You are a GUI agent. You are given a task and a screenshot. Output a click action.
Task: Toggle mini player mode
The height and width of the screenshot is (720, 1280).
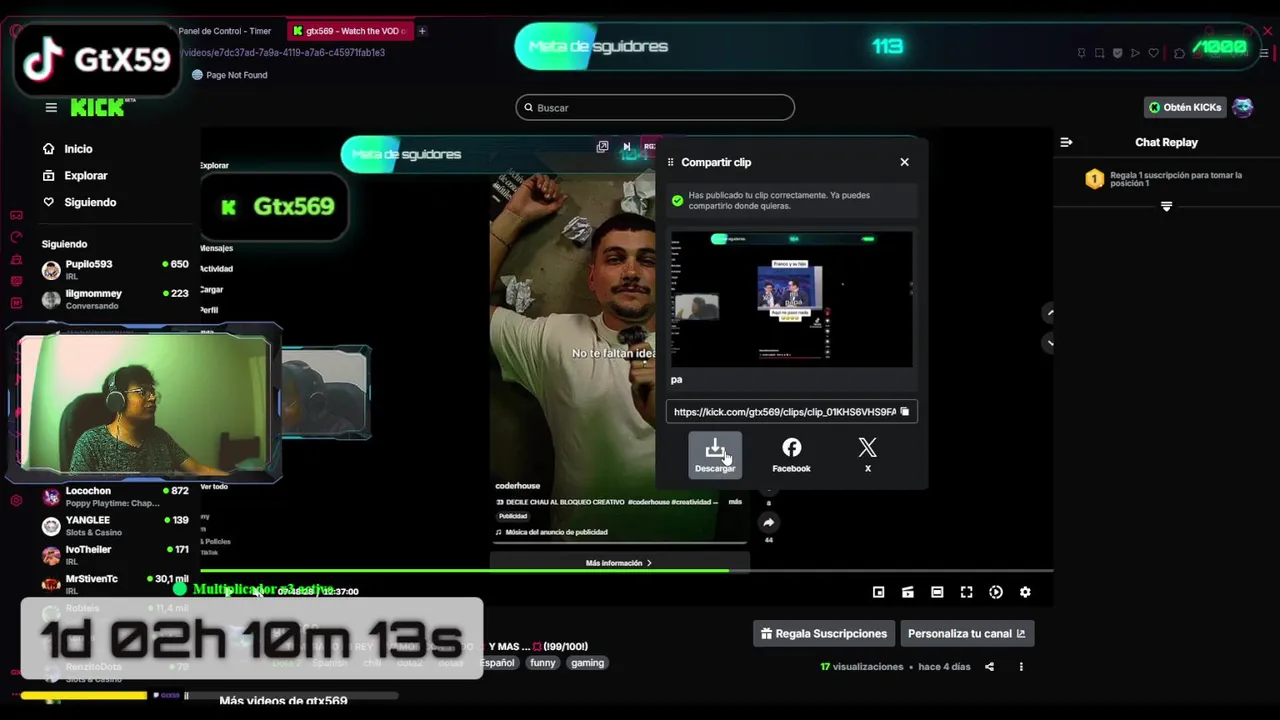878,592
